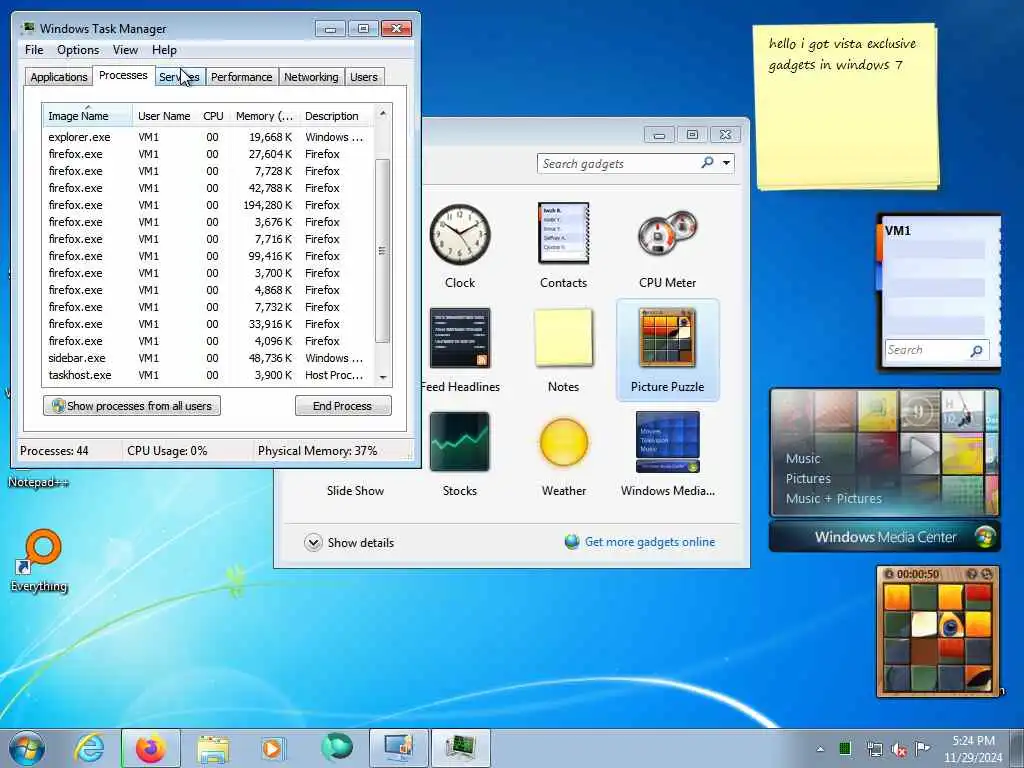Switch to the Networking tab

(311, 77)
